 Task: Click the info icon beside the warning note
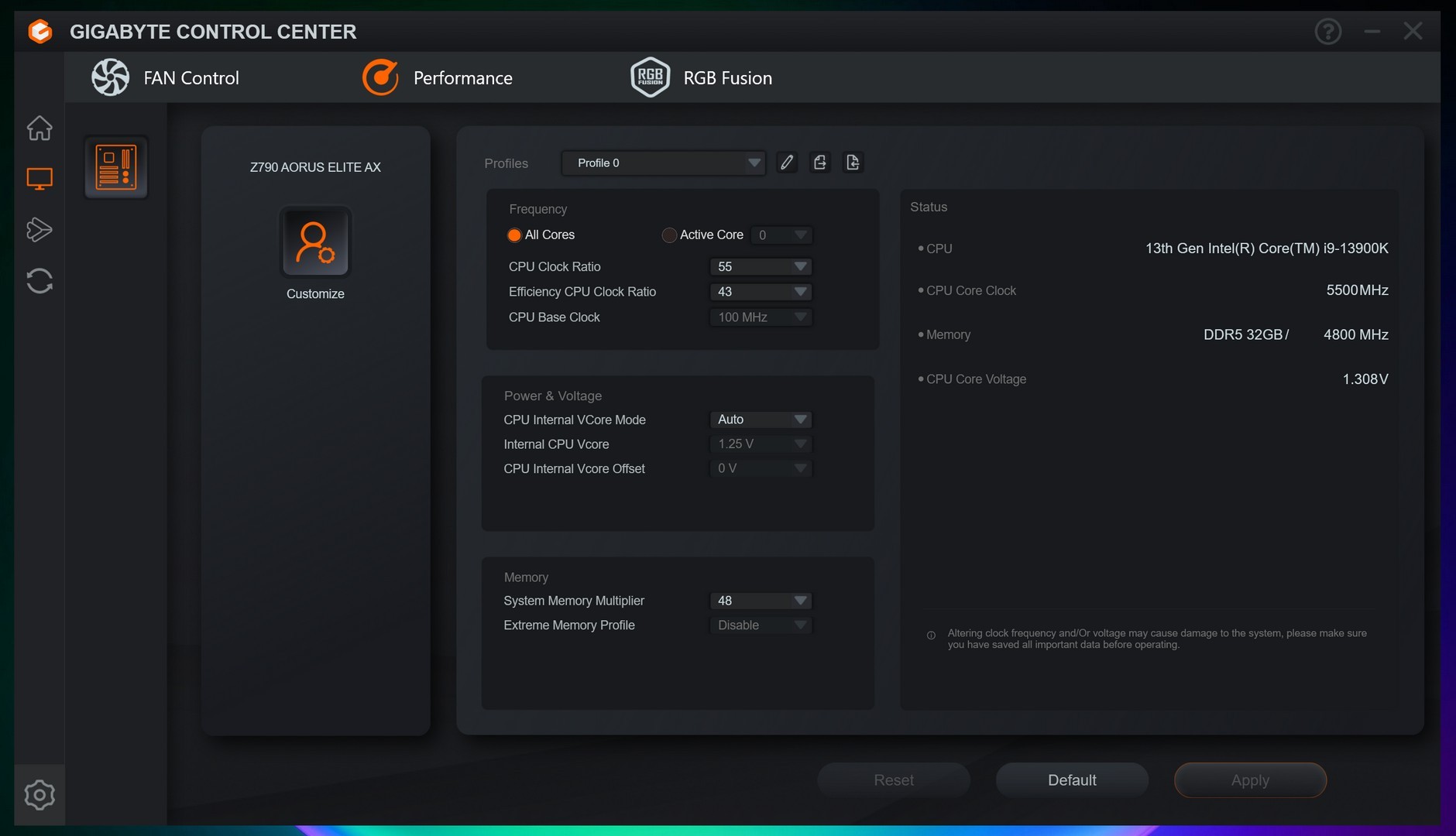(x=931, y=636)
